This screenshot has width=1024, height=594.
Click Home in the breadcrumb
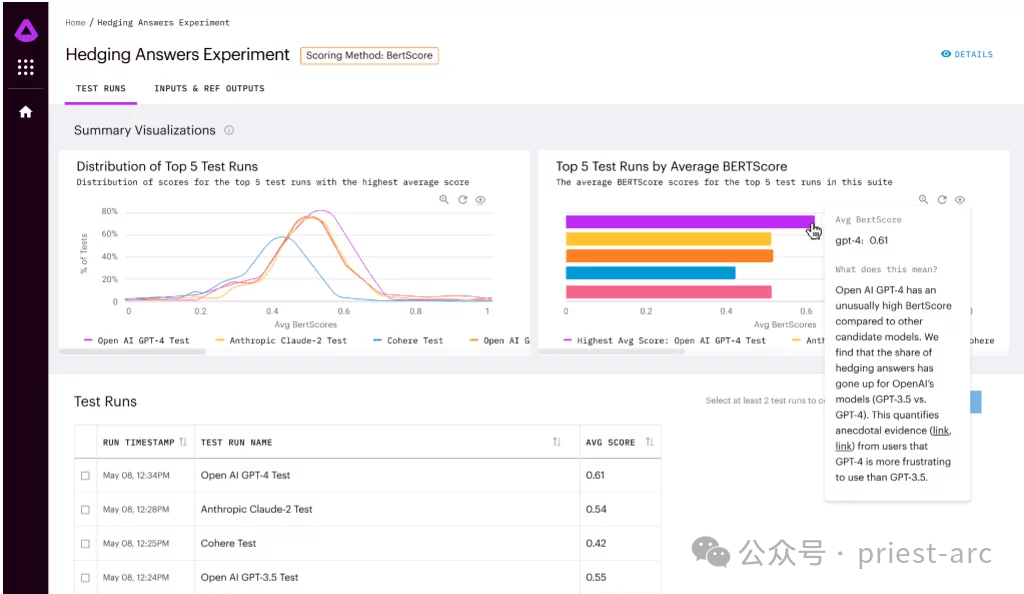[75, 22]
